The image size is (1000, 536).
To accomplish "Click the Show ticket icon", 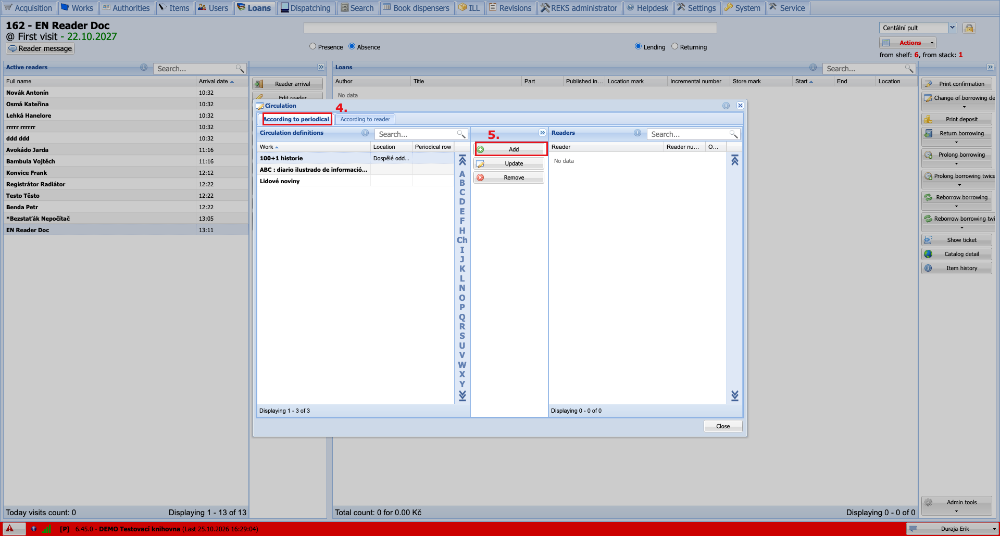I will (x=929, y=240).
